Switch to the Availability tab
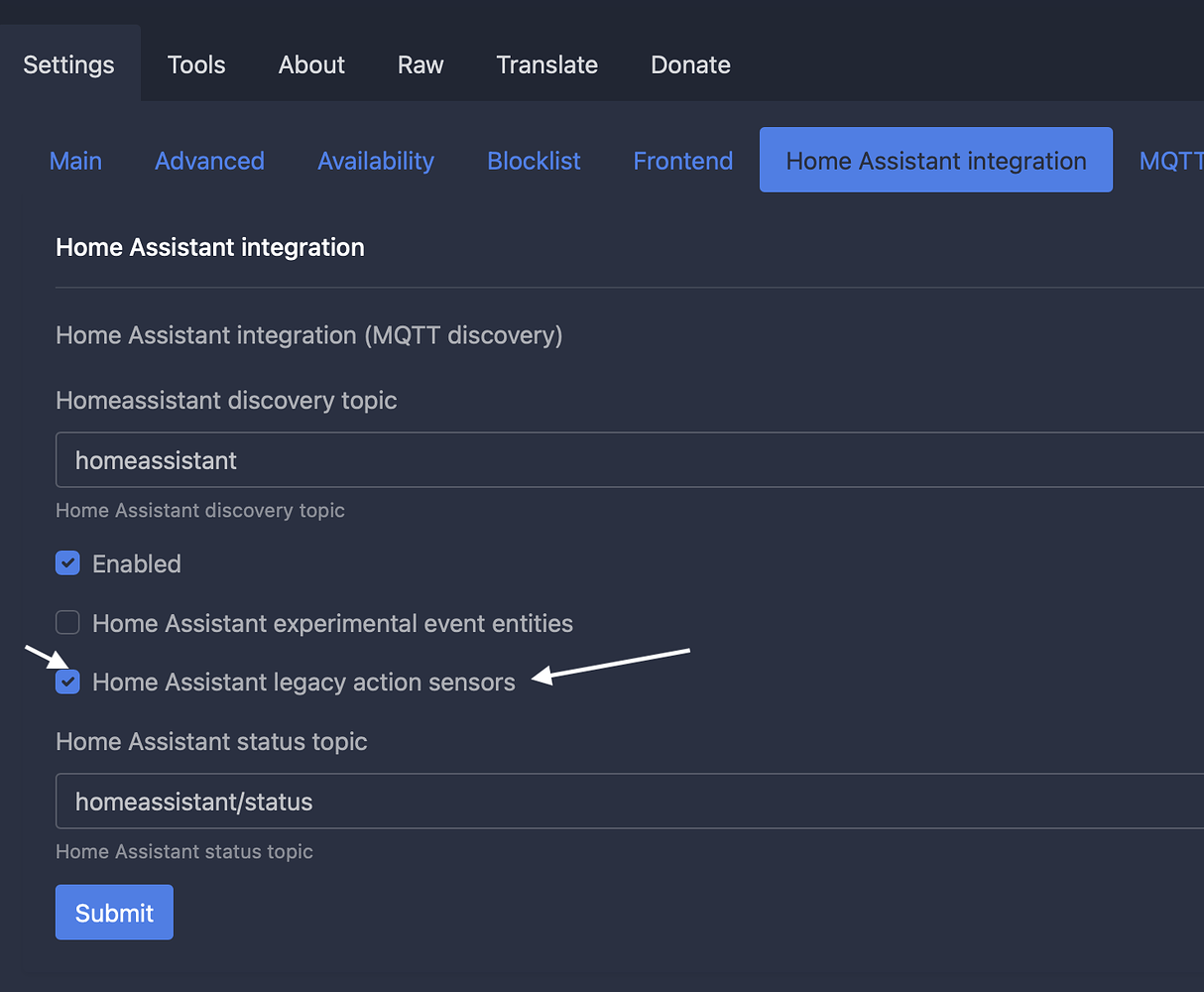This screenshot has width=1204, height=992. (x=376, y=161)
